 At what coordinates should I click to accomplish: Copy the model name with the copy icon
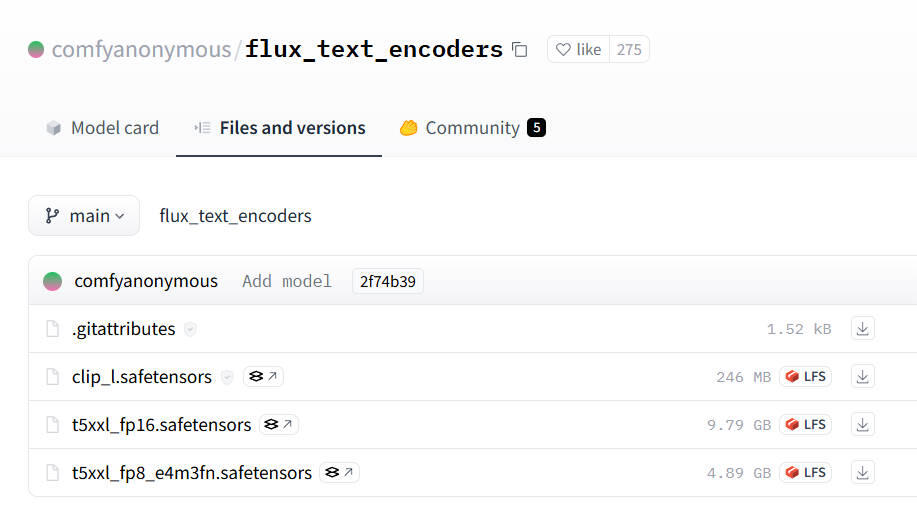click(519, 49)
